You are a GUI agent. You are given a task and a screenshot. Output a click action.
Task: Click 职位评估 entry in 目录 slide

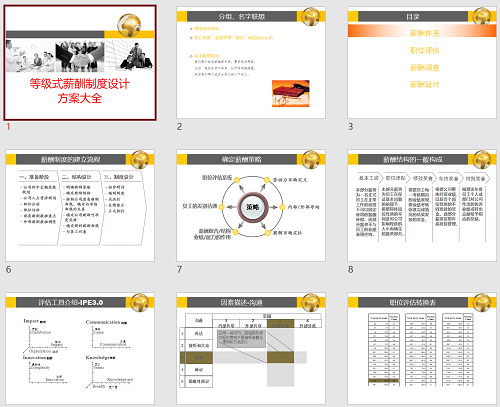coord(424,50)
